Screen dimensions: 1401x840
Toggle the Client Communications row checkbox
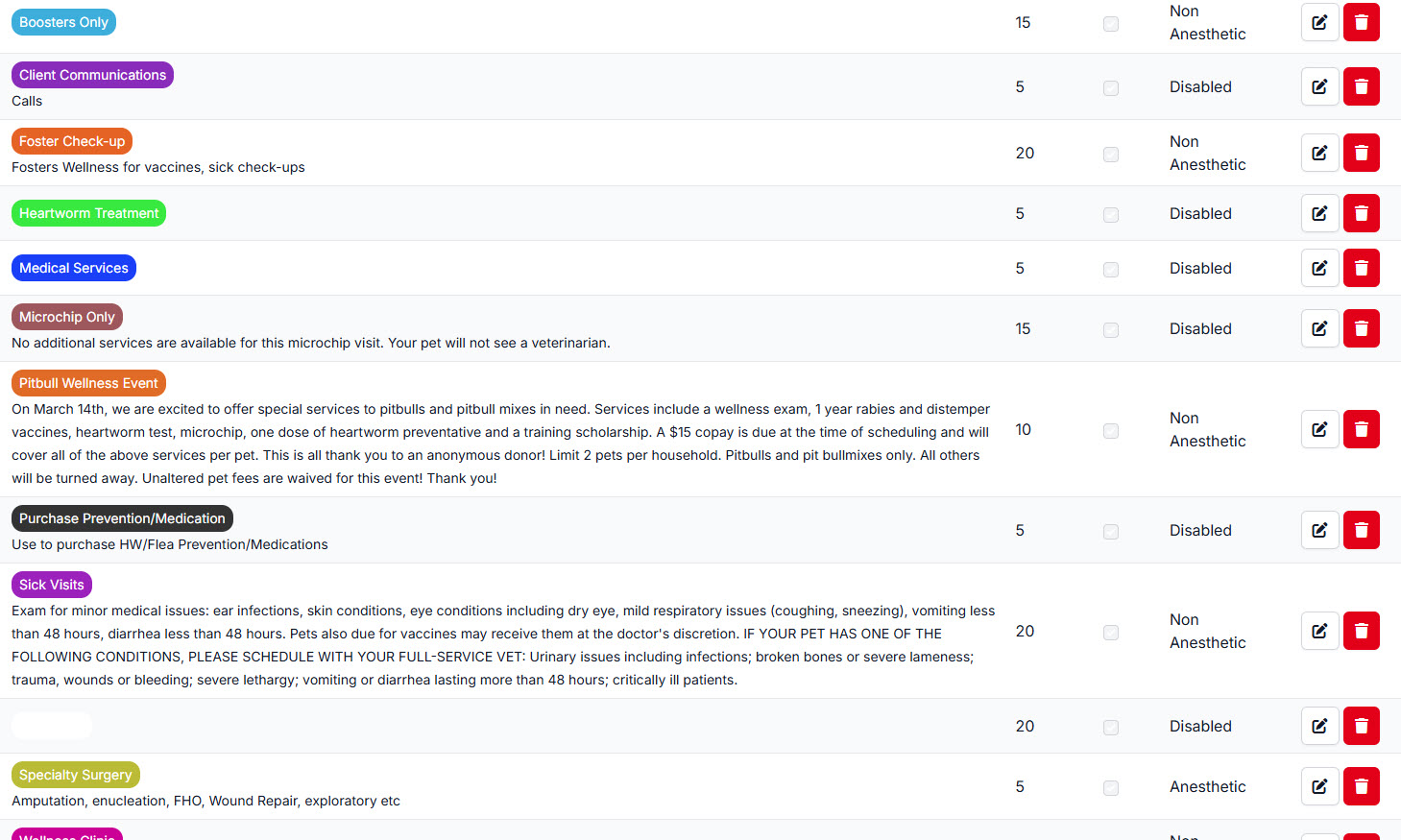coord(1111,88)
